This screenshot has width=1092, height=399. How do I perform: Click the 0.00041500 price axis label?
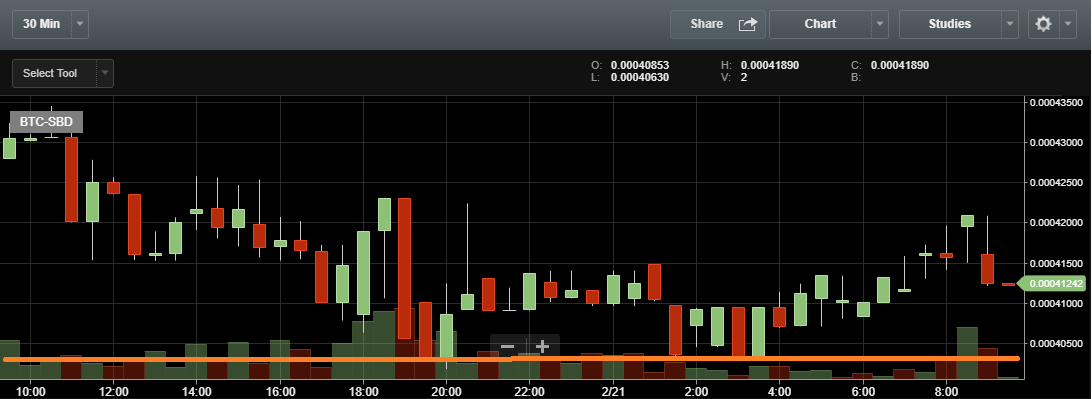click(x=1056, y=263)
